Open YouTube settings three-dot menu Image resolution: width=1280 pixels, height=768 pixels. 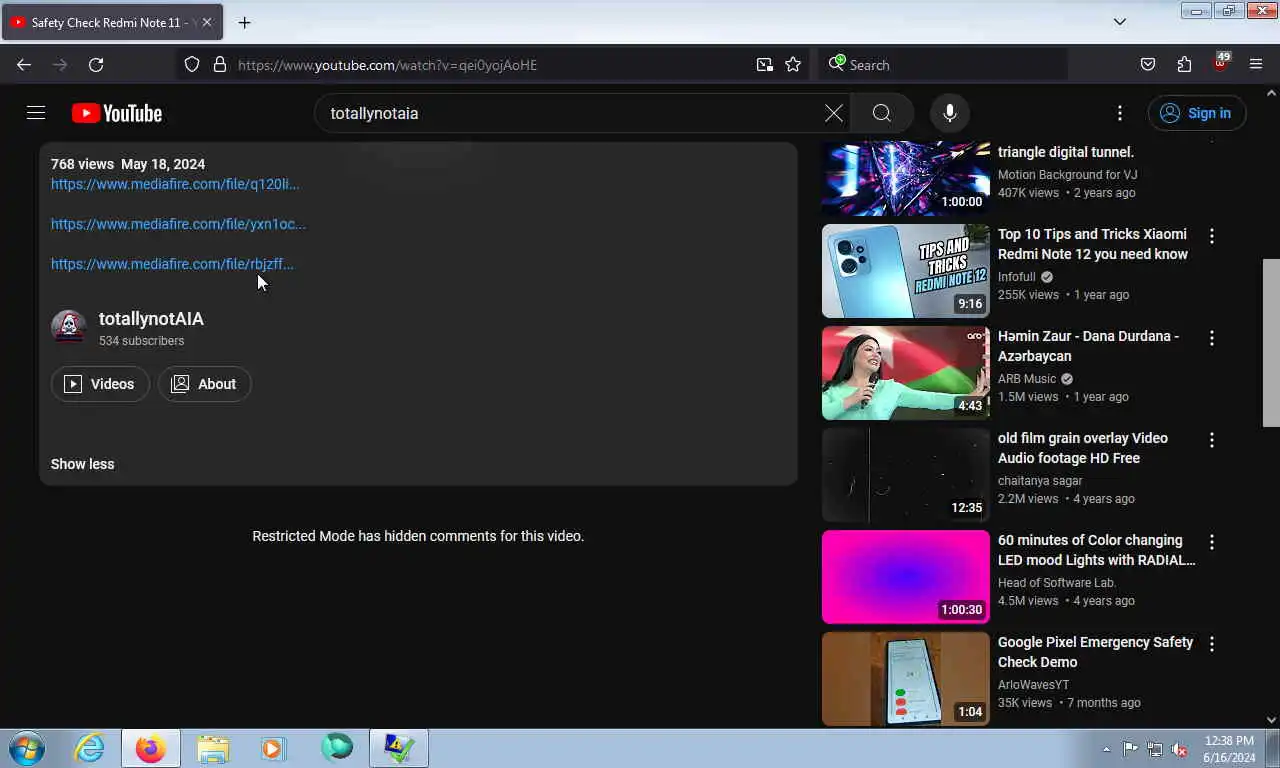[x=1120, y=113]
